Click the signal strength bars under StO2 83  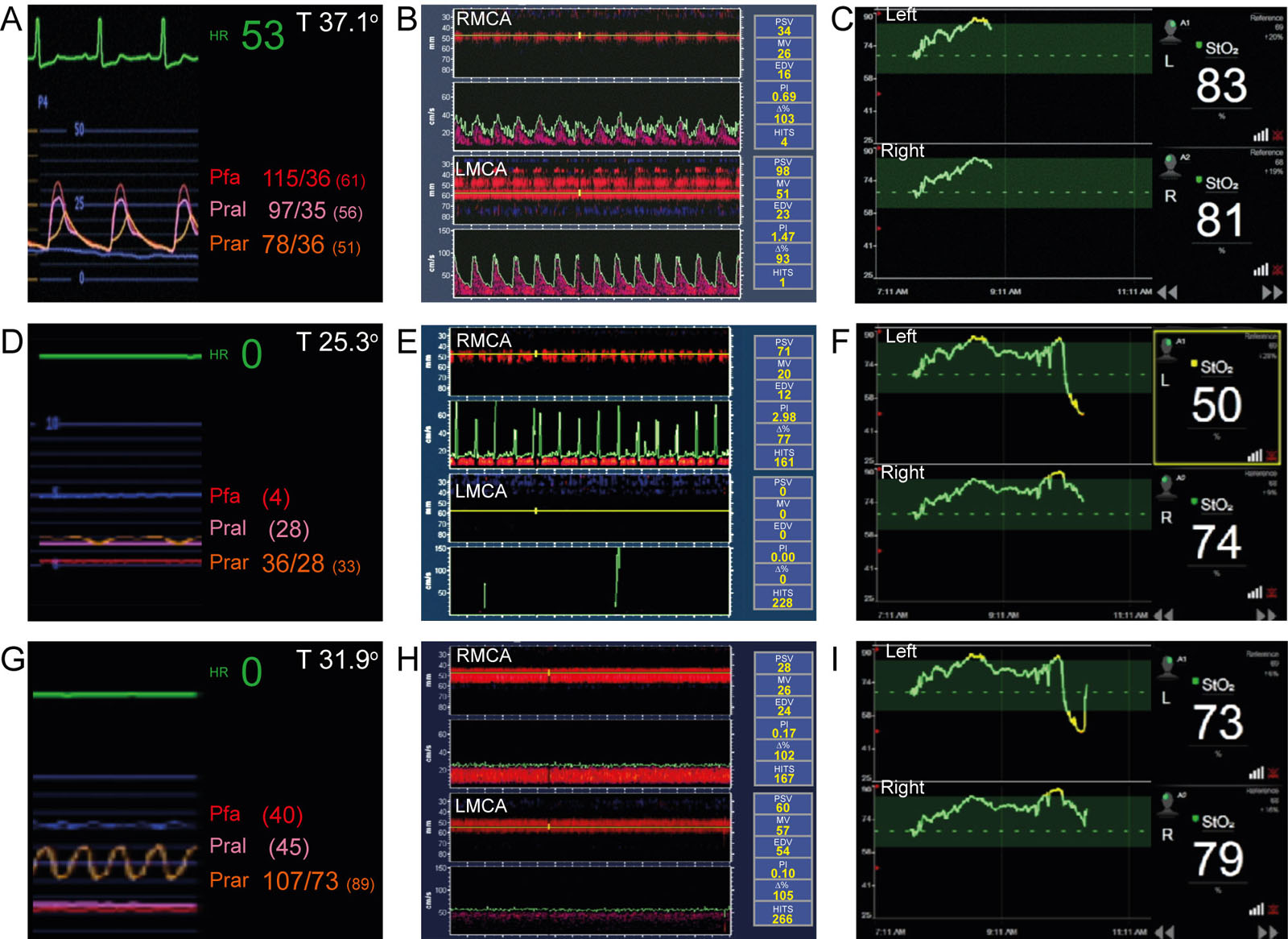pyautogui.click(x=1261, y=134)
